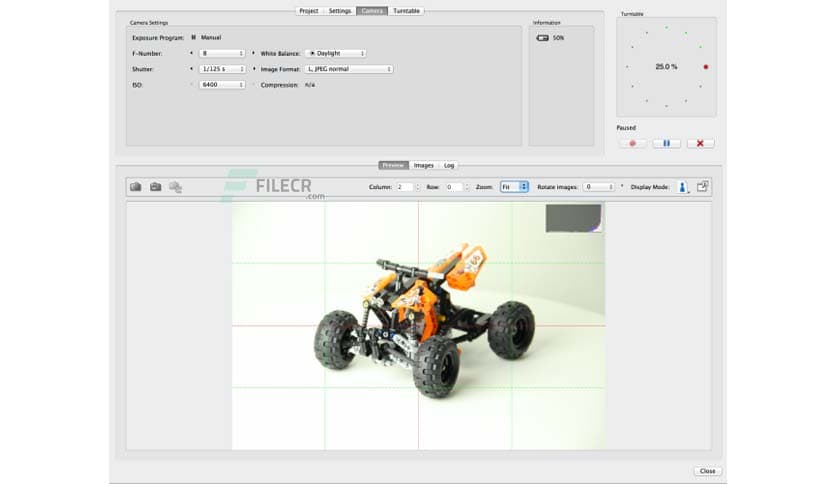Click the 25.0 % turntable progress text
Image resolution: width=836 pixels, height=484 pixels.
666,67
